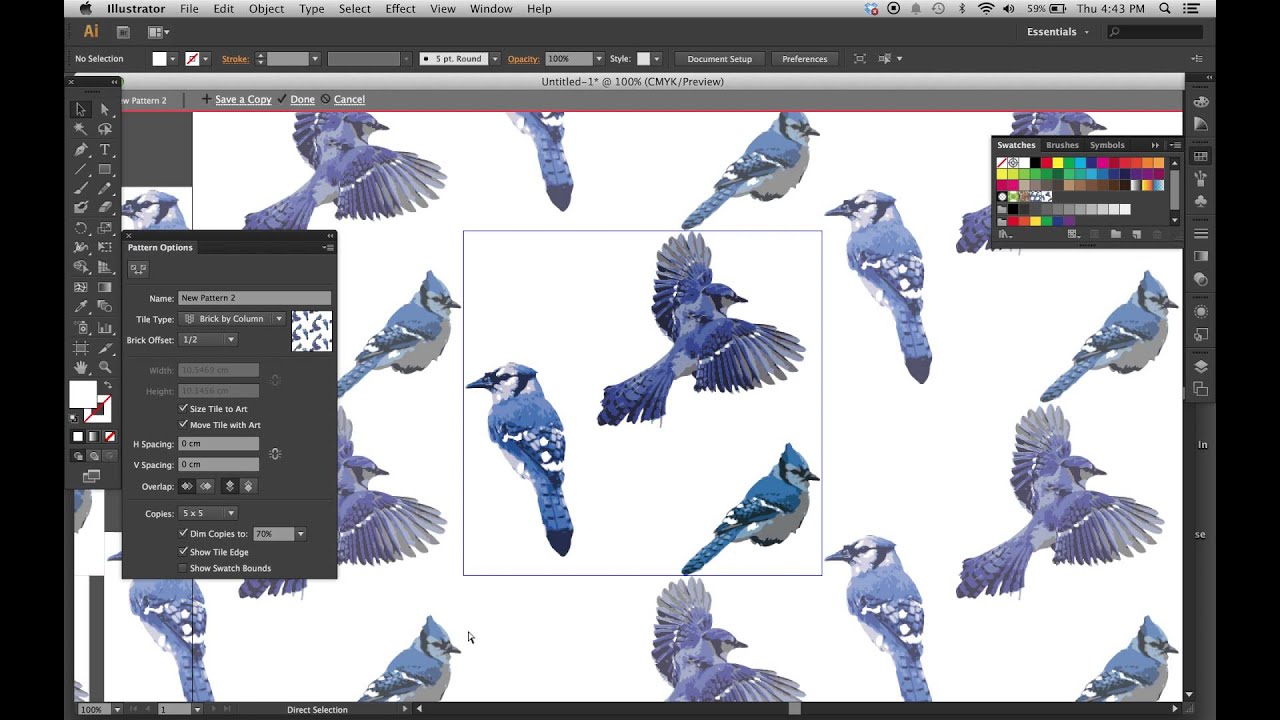Screen dimensions: 1280x720
Task: Select the Rotate tool
Action: (x=80, y=228)
